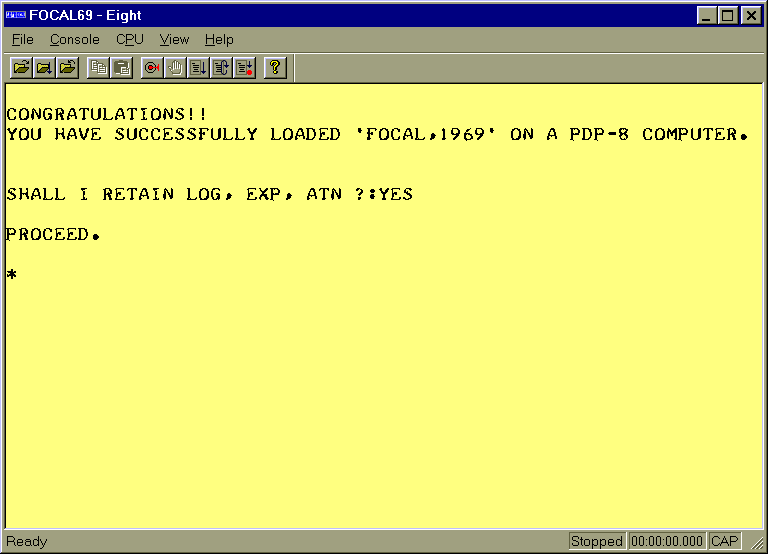The image size is (768, 554).
Task: Click the red target reset icon
Action: coord(152,68)
